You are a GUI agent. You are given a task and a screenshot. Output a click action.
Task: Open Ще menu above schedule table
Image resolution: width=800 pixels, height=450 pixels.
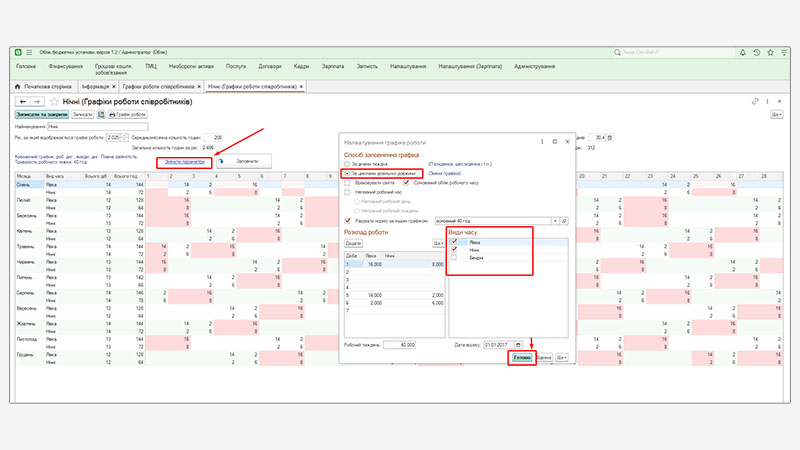point(437,243)
